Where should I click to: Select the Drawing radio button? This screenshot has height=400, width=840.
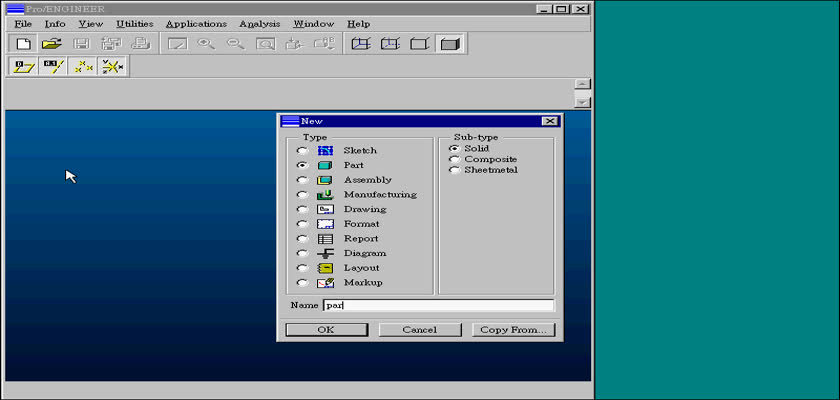point(303,209)
